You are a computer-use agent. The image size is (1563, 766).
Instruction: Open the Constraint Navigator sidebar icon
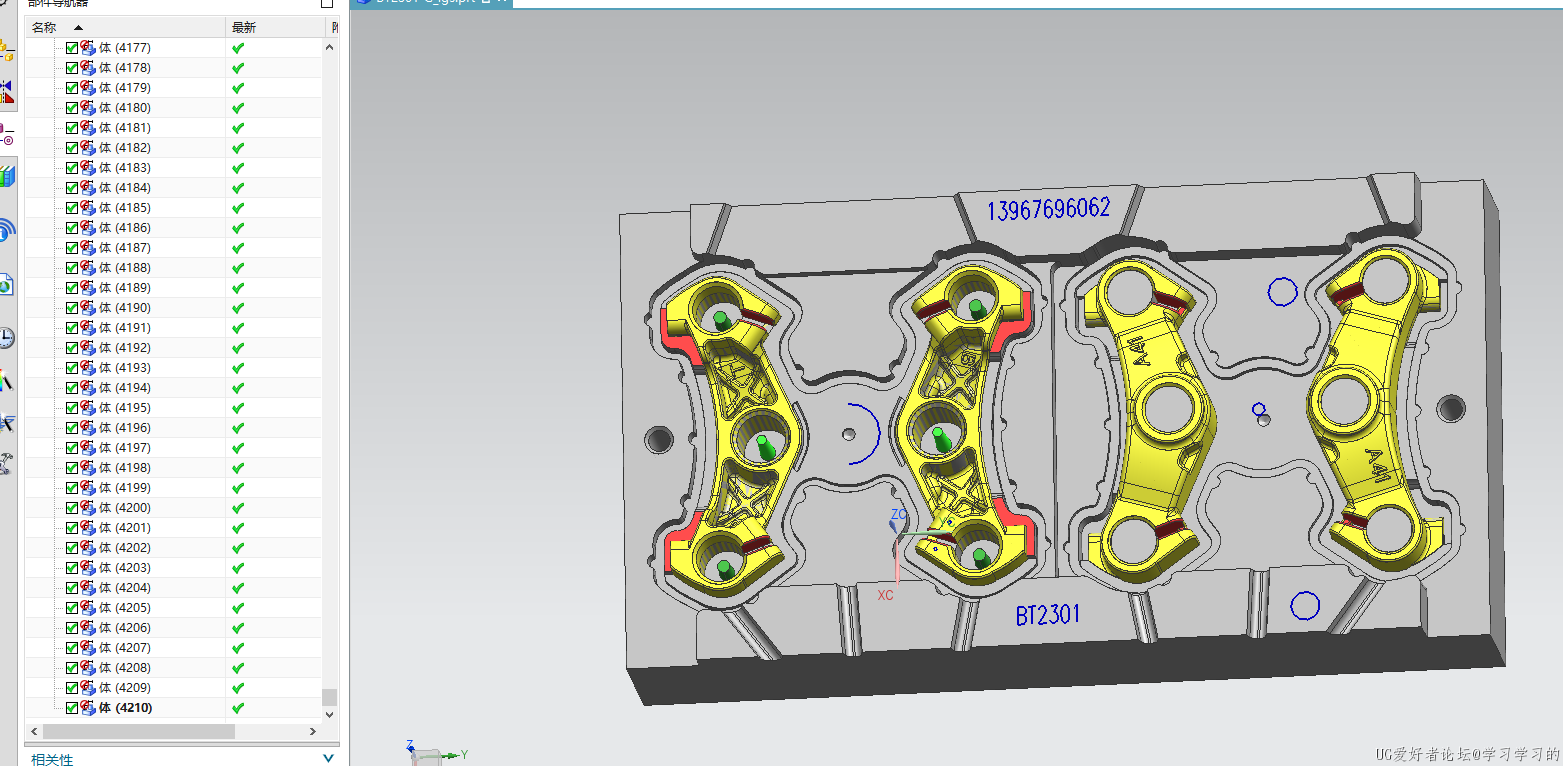7,92
